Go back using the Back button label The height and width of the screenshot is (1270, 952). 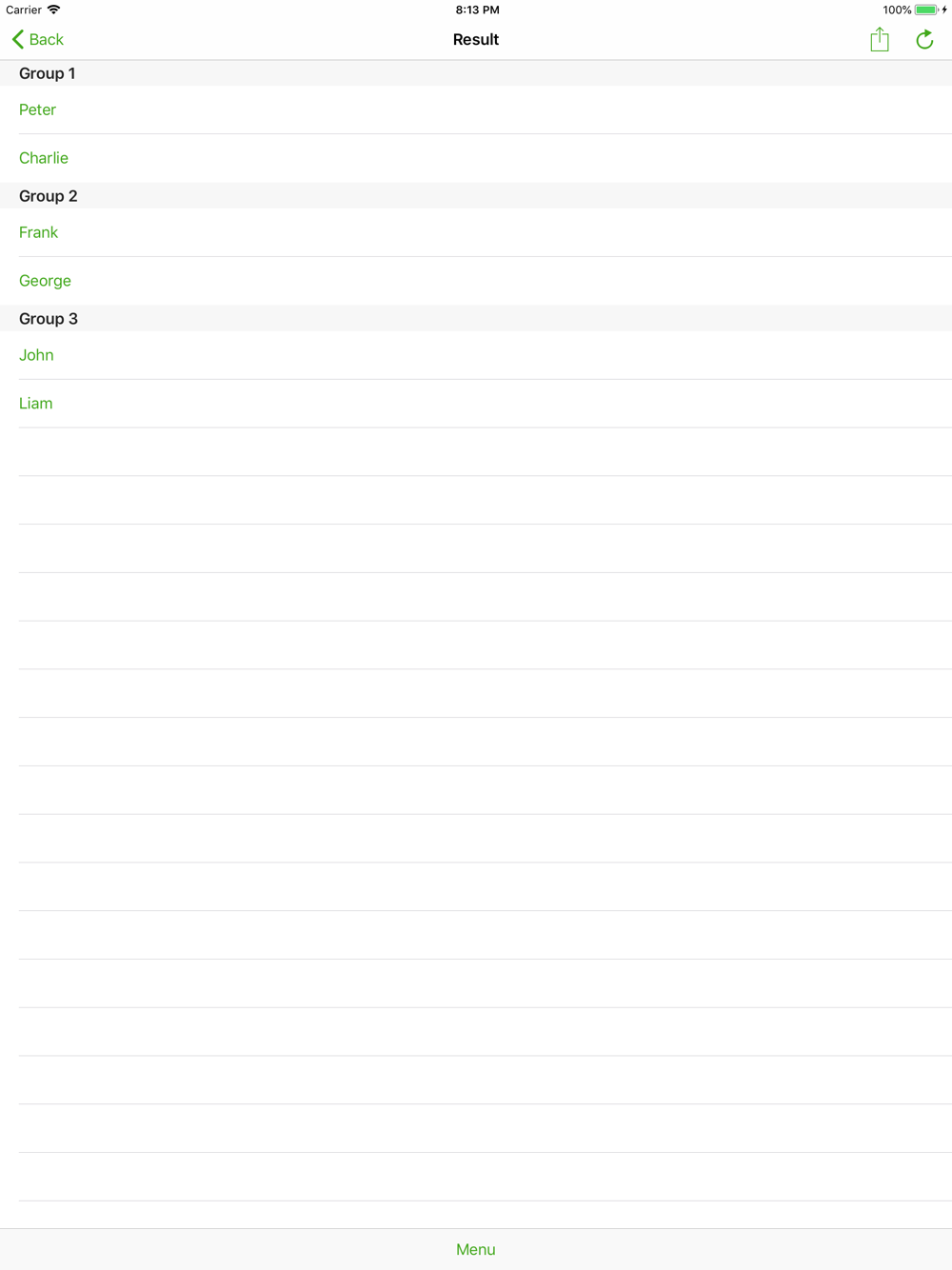[x=46, y=39]
